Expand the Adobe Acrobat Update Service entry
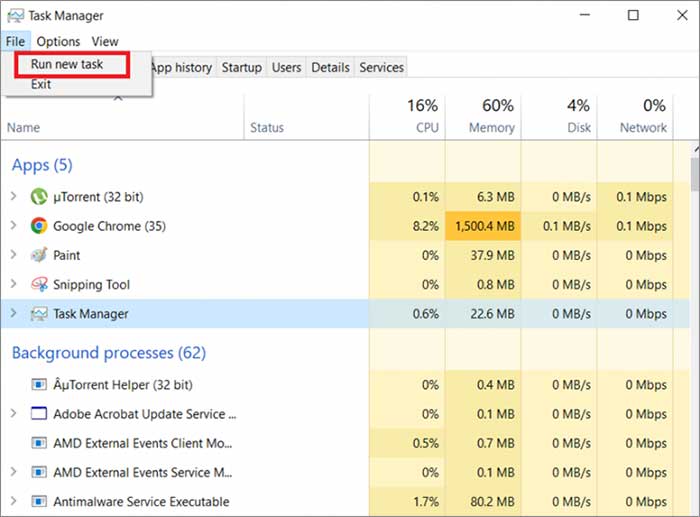The image size is (700, 517). point(13,413)
